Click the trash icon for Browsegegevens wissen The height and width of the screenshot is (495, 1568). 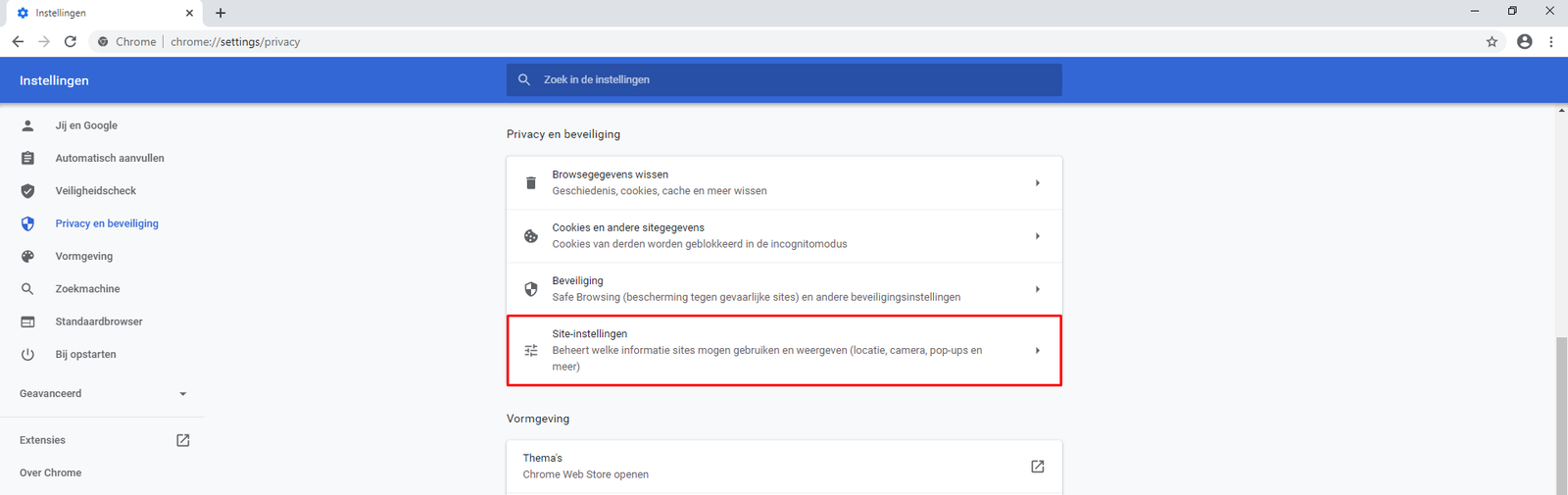[531, 183]
